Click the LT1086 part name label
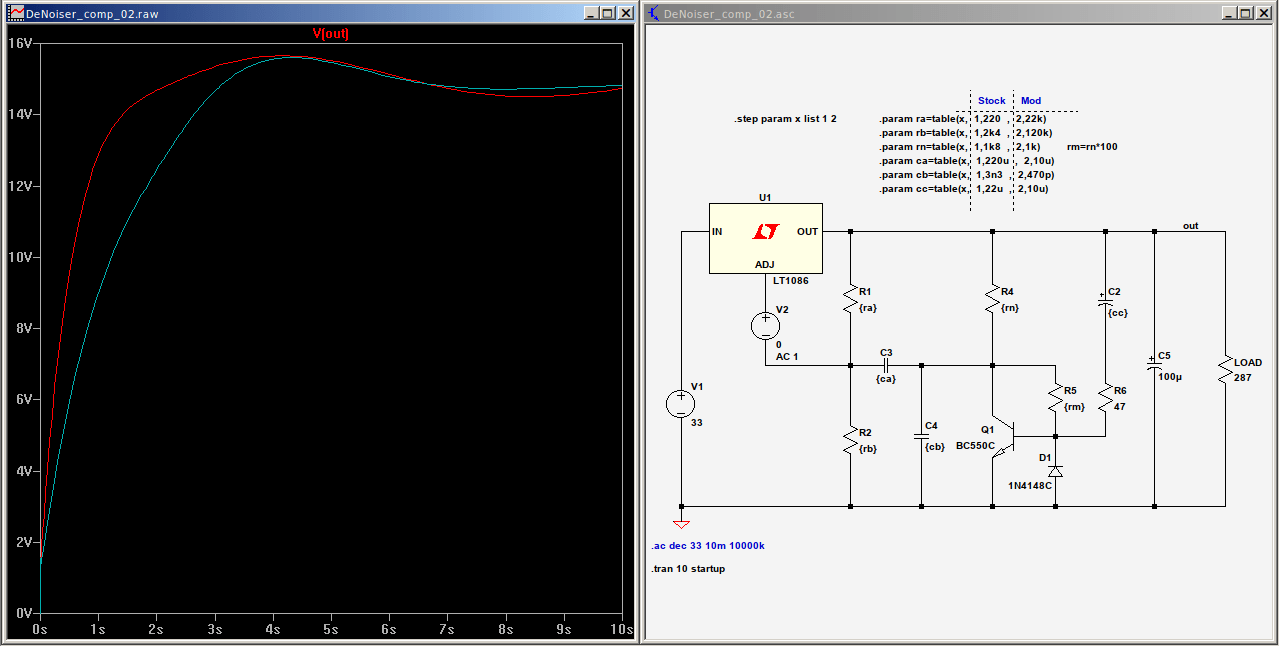This screenshot has width=1280, height=646. [790, 281]
